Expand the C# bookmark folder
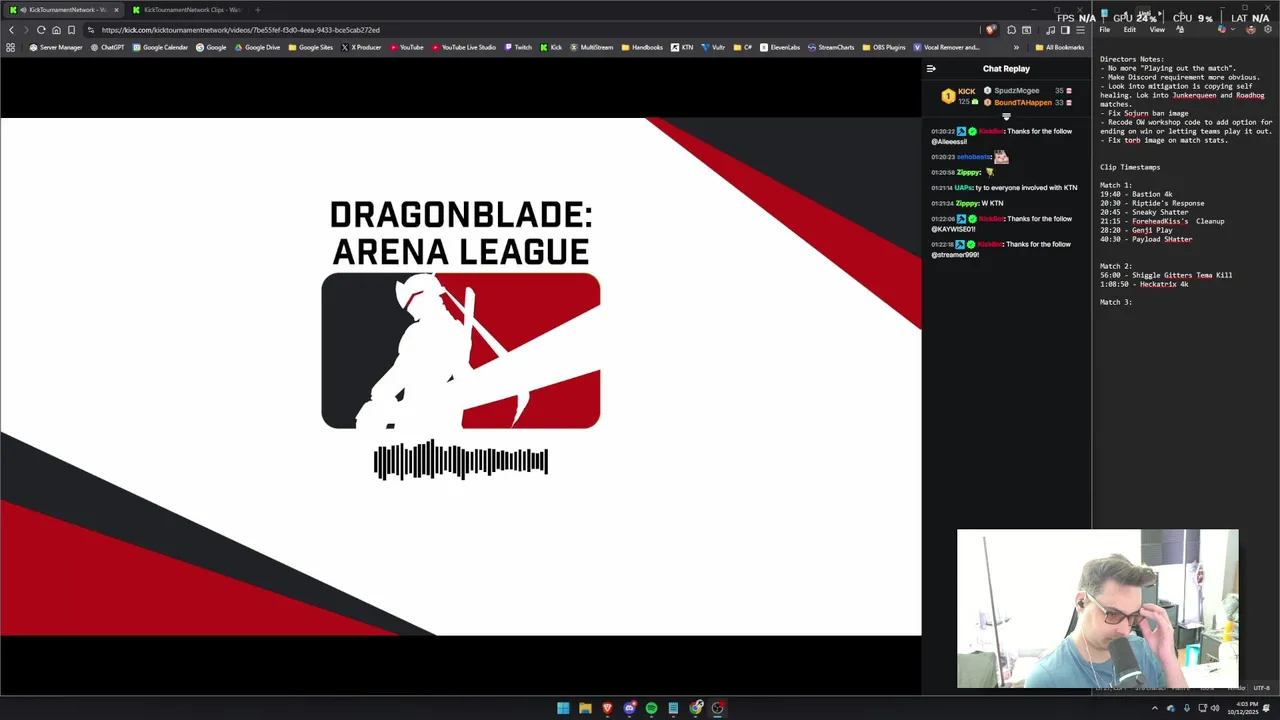This screenshot has width=1280, height=720. pyautogui.click(x=743, y=47)
